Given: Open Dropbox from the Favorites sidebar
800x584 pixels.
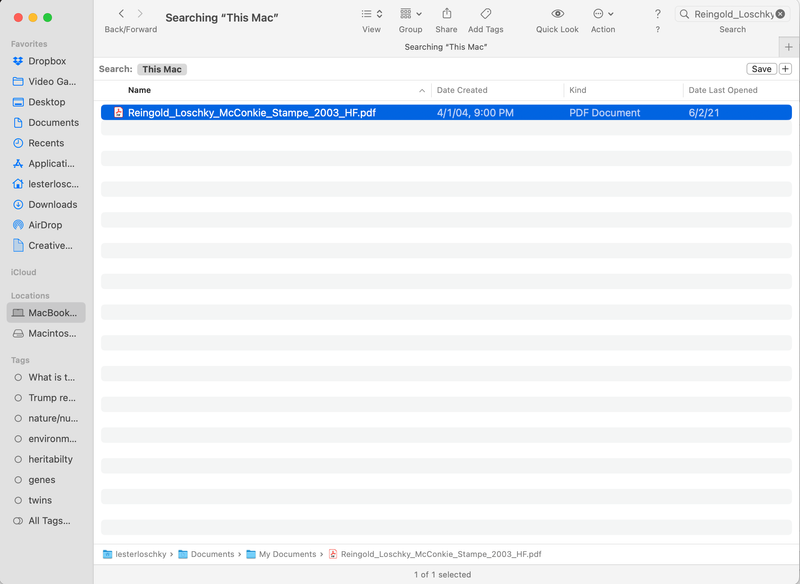Looking at the screenshot, I should [46, 61].
